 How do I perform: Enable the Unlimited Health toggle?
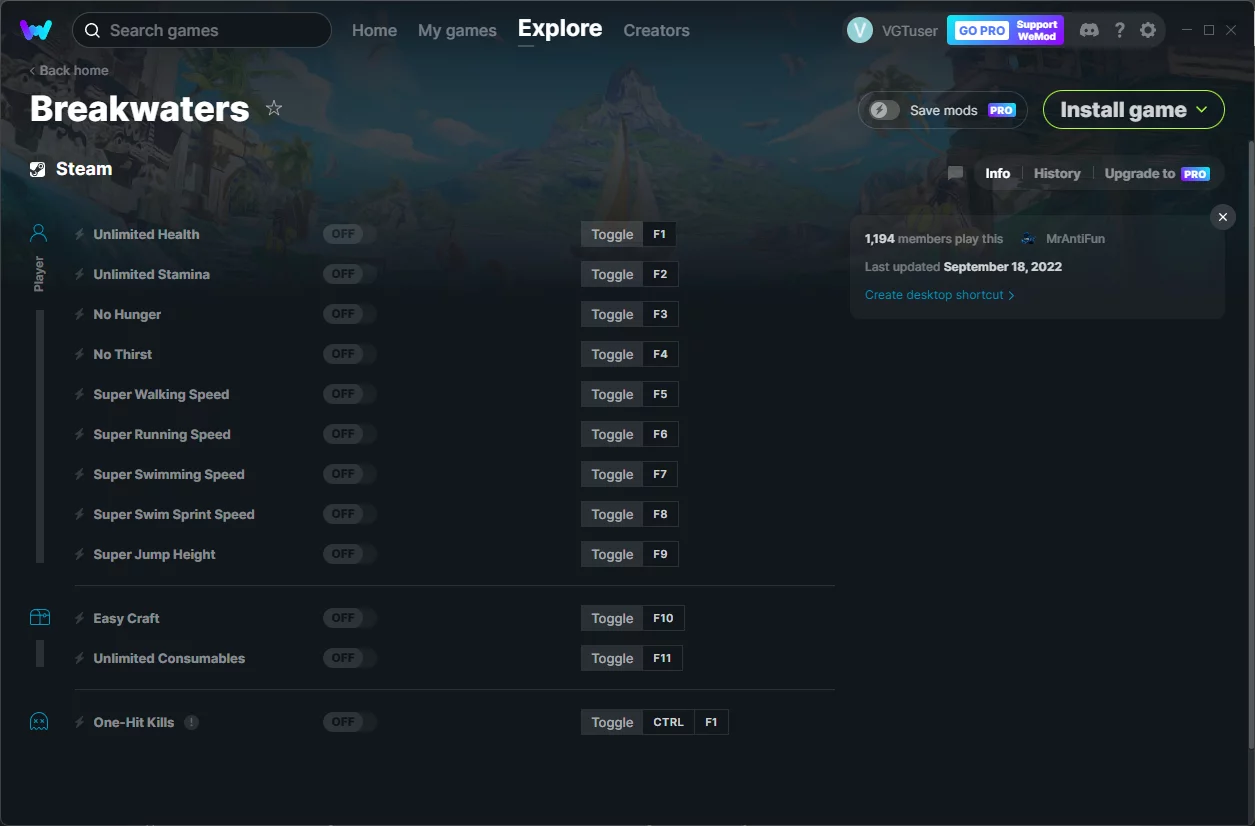pyautogui.click(x=349, y=234)
